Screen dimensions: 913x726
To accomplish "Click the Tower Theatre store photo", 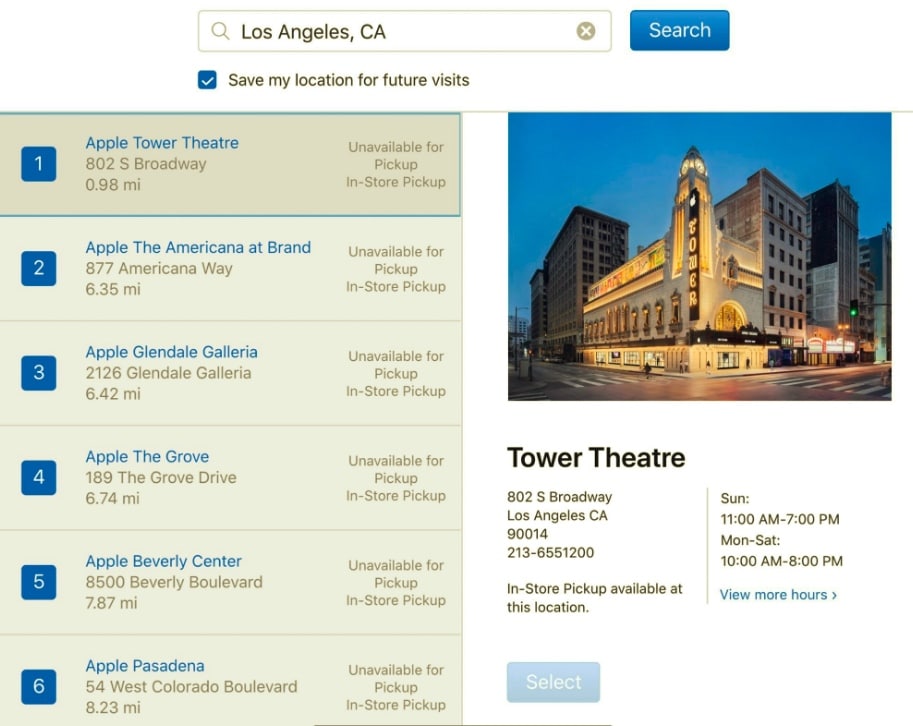I will coord(699,257).
